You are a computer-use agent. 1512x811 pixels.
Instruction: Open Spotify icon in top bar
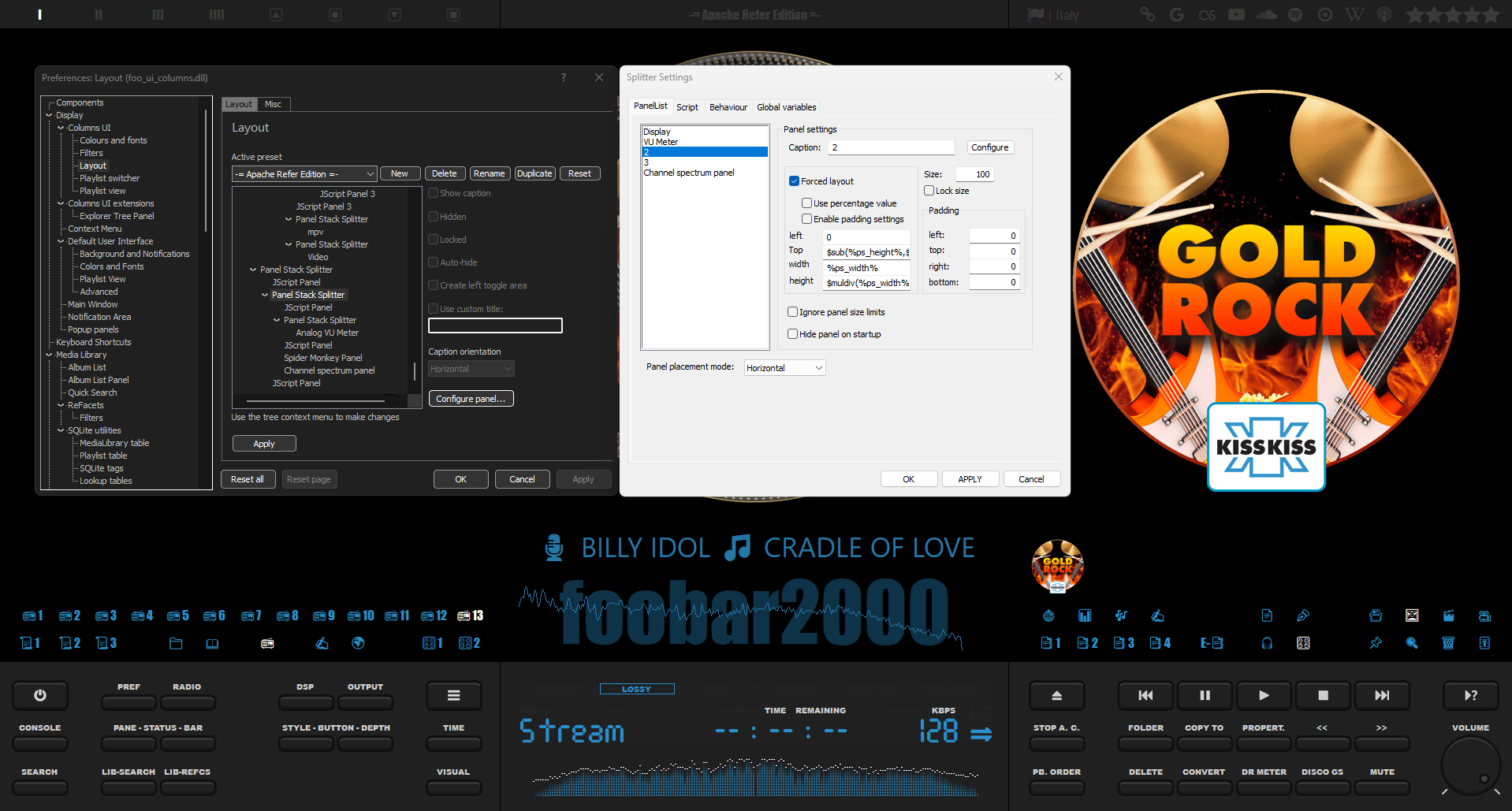click(x=1295, y=14)
